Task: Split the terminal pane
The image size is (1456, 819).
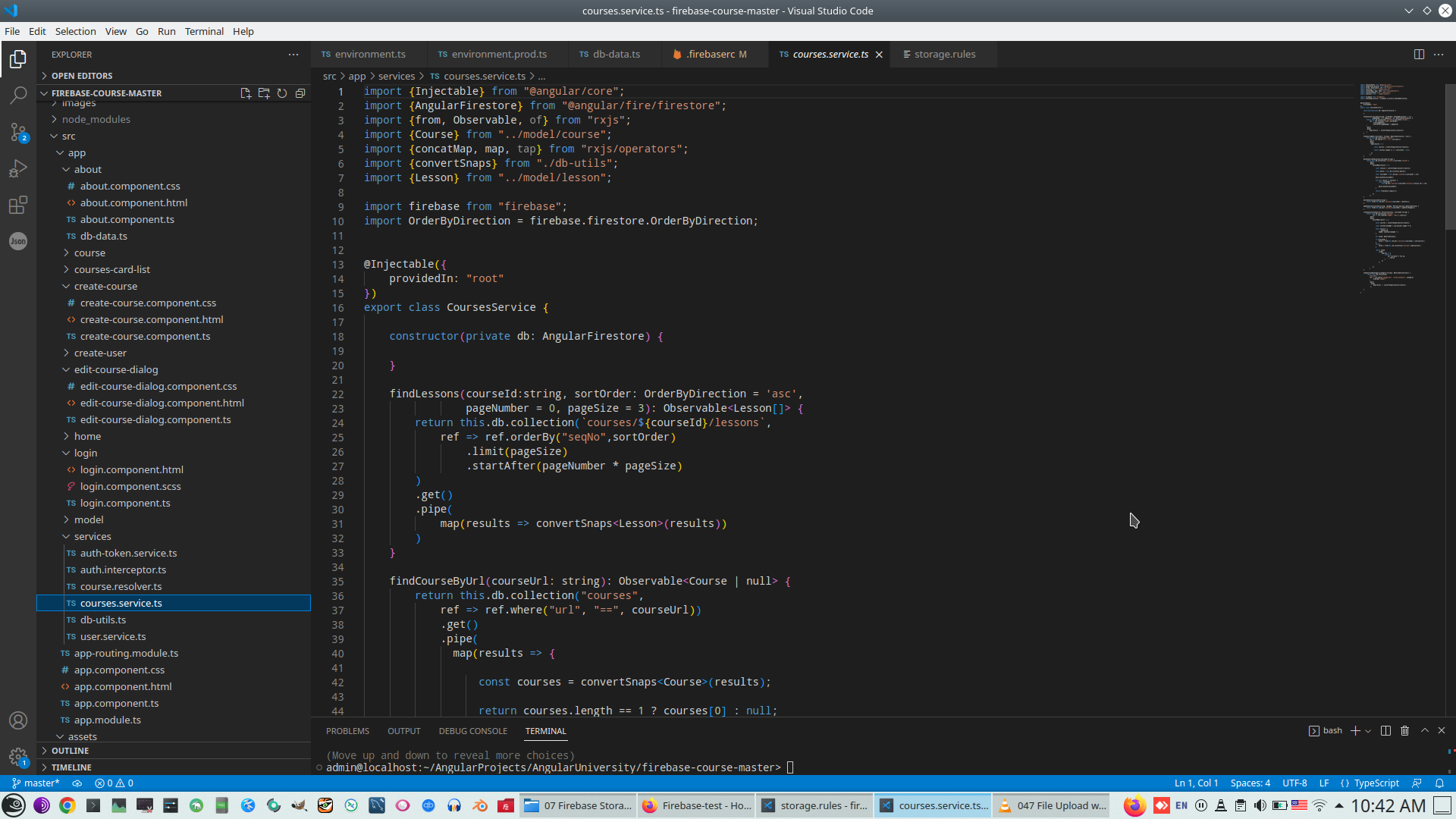Action: pyautogui.click(x=1385, y=731)
